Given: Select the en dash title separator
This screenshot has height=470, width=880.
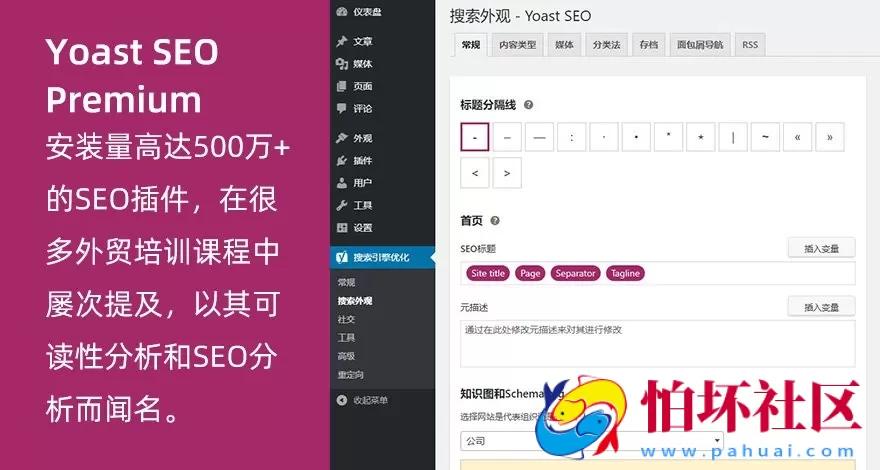Looking at the screenshot, I should tap(507, 137).
